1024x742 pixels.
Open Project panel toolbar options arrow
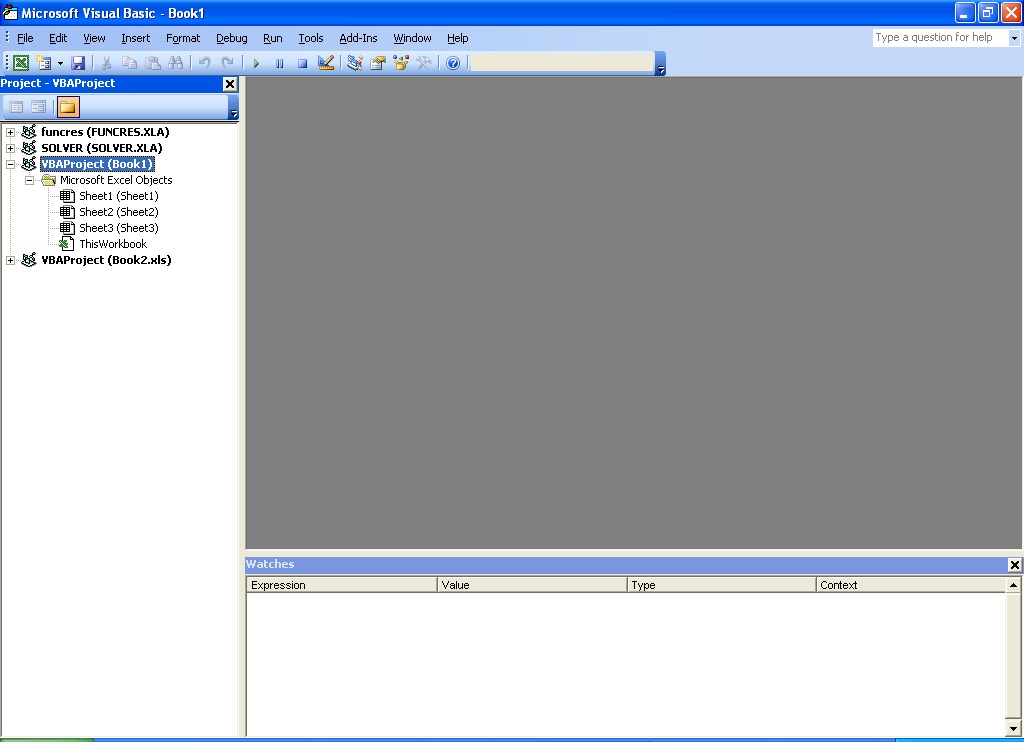(x=234, y=107)
